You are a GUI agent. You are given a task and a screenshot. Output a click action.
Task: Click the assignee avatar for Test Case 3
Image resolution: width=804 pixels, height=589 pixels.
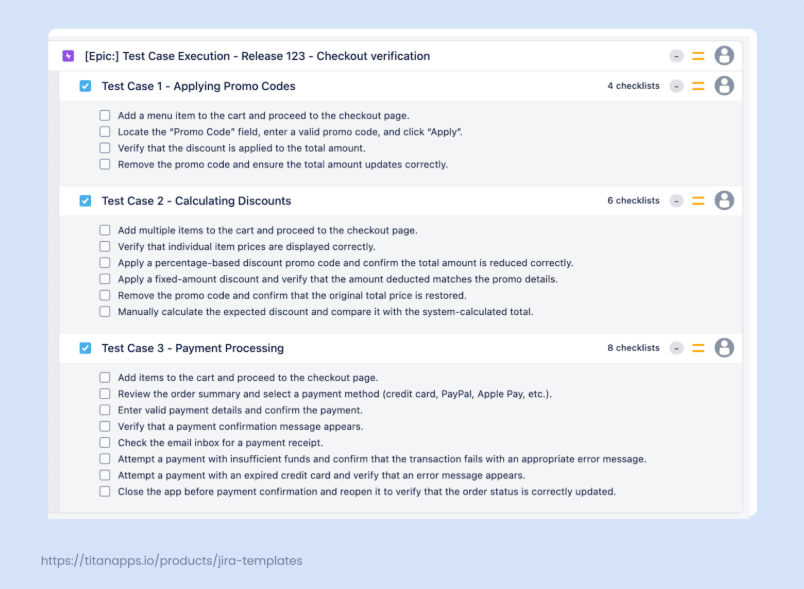coord(724,348)
